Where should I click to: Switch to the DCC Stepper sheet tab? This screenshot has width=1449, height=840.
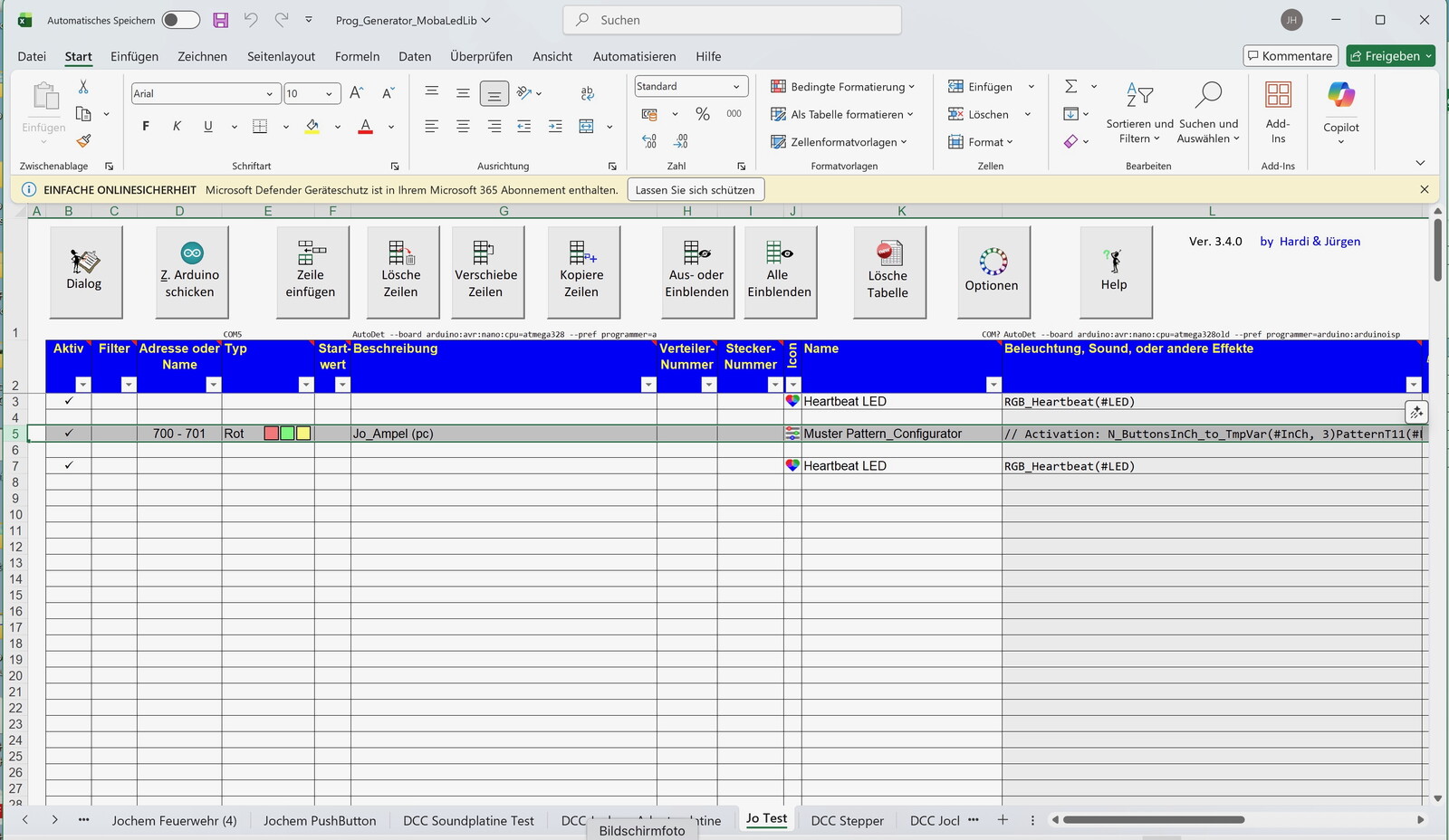tap(847, 820)
